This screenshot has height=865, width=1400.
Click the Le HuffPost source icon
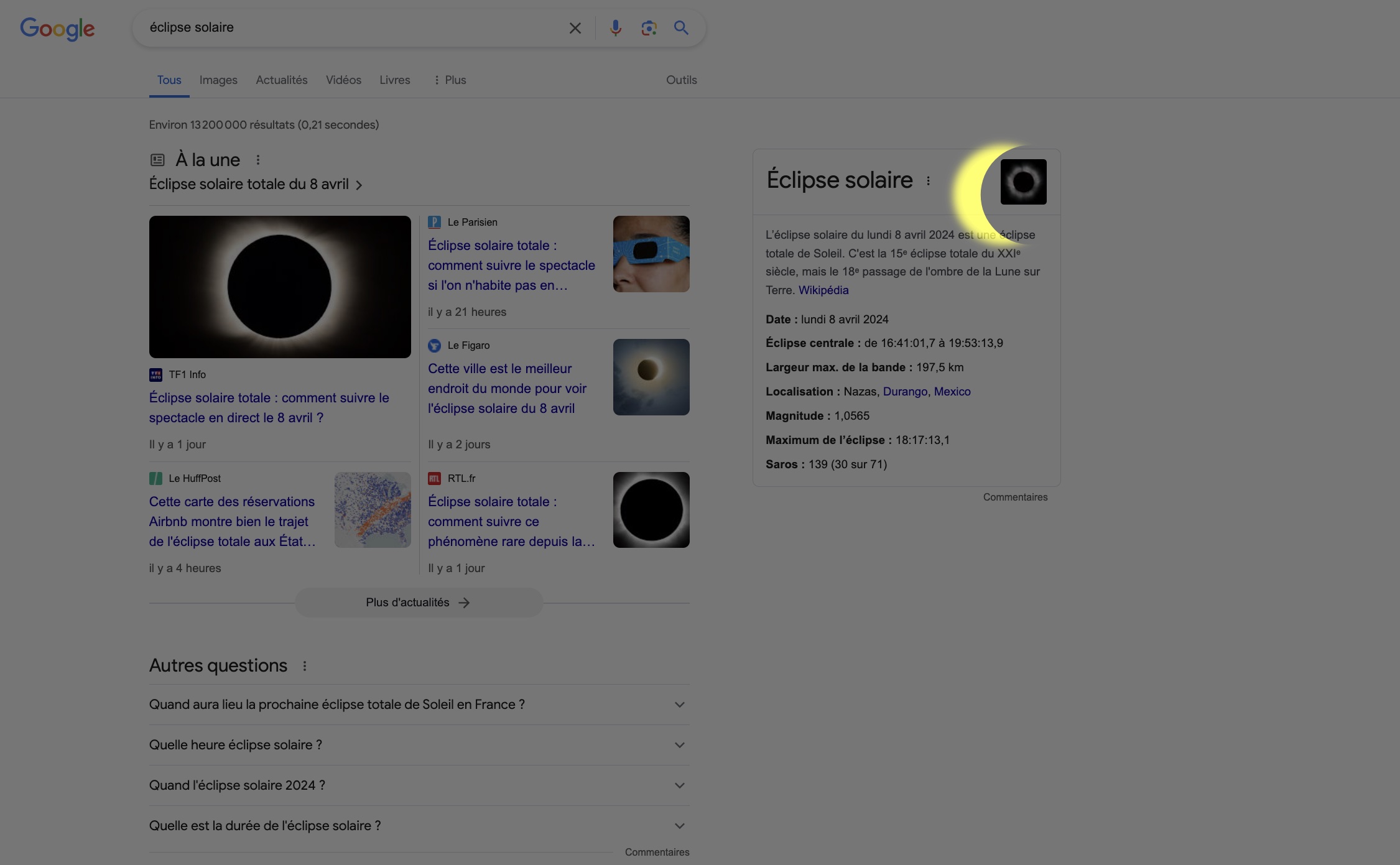click(x=155, y=478)
